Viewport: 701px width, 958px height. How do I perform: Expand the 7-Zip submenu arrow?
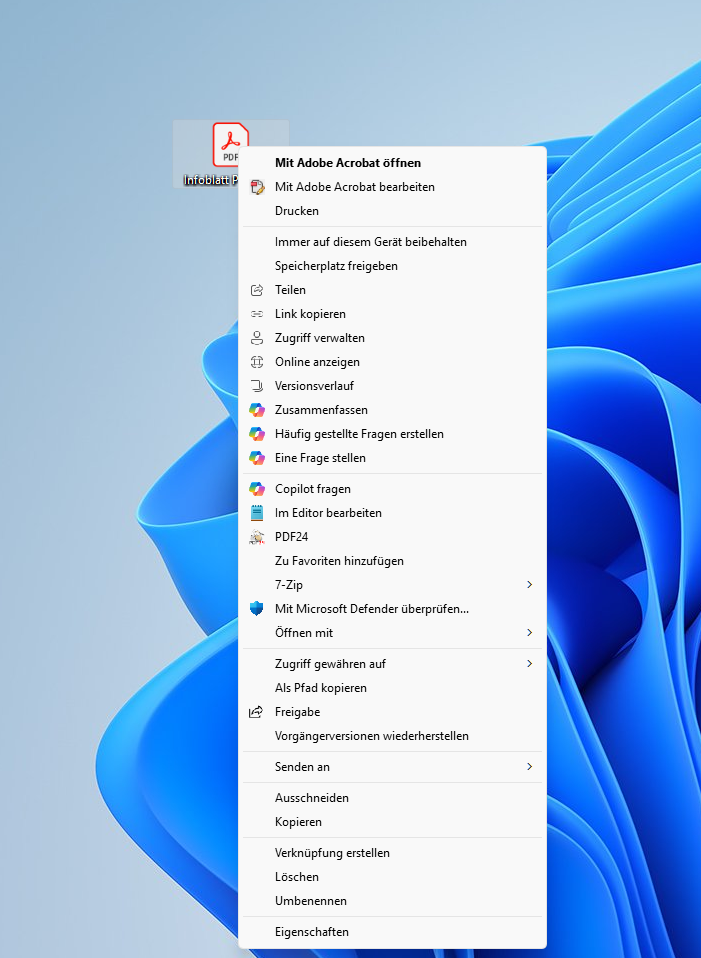pyautogui.click(x=529, y=585)
